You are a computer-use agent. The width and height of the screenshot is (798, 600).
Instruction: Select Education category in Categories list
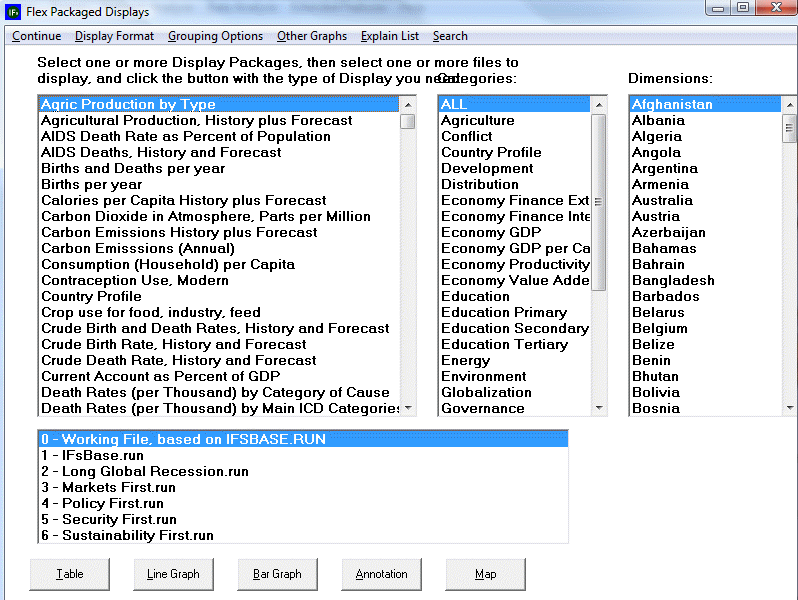(x=475, y=296)
